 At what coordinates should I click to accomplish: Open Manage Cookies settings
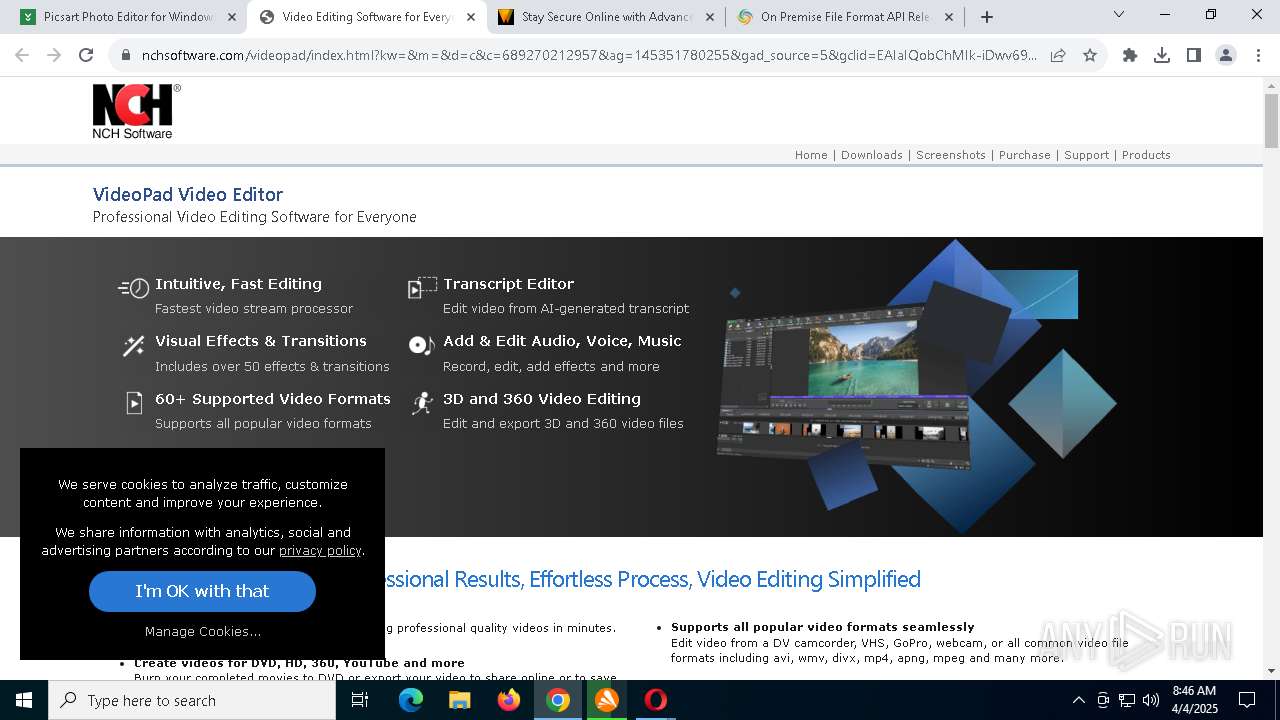pyautogui.click(x=203, y=631)
